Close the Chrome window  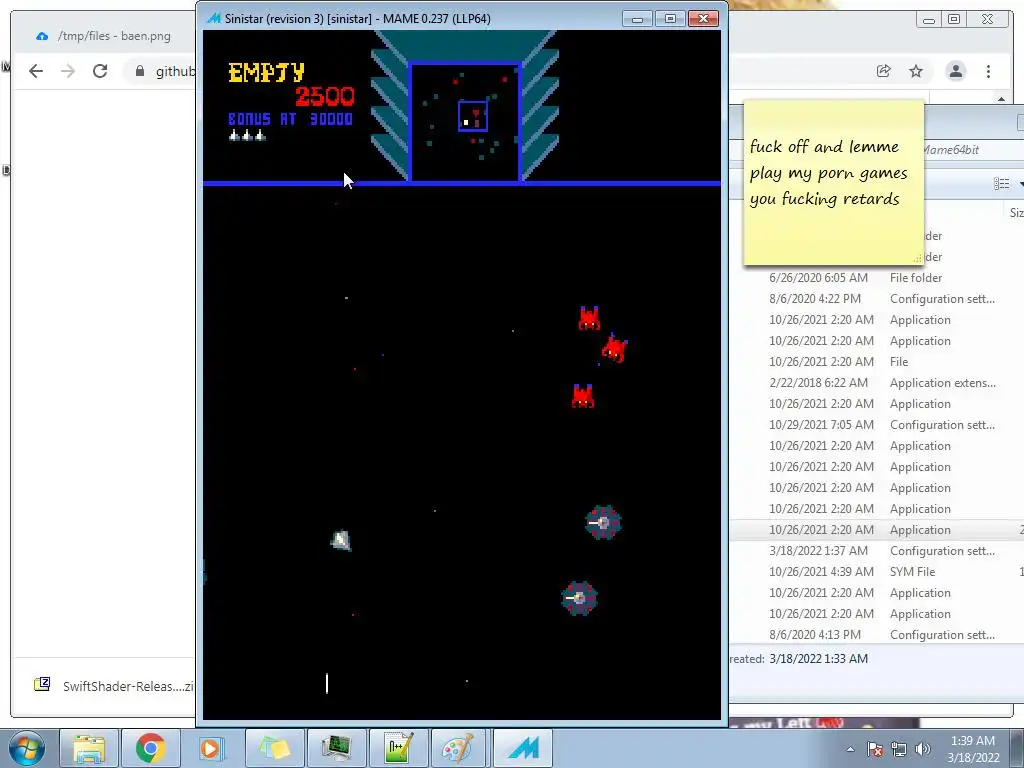(987, 20)
